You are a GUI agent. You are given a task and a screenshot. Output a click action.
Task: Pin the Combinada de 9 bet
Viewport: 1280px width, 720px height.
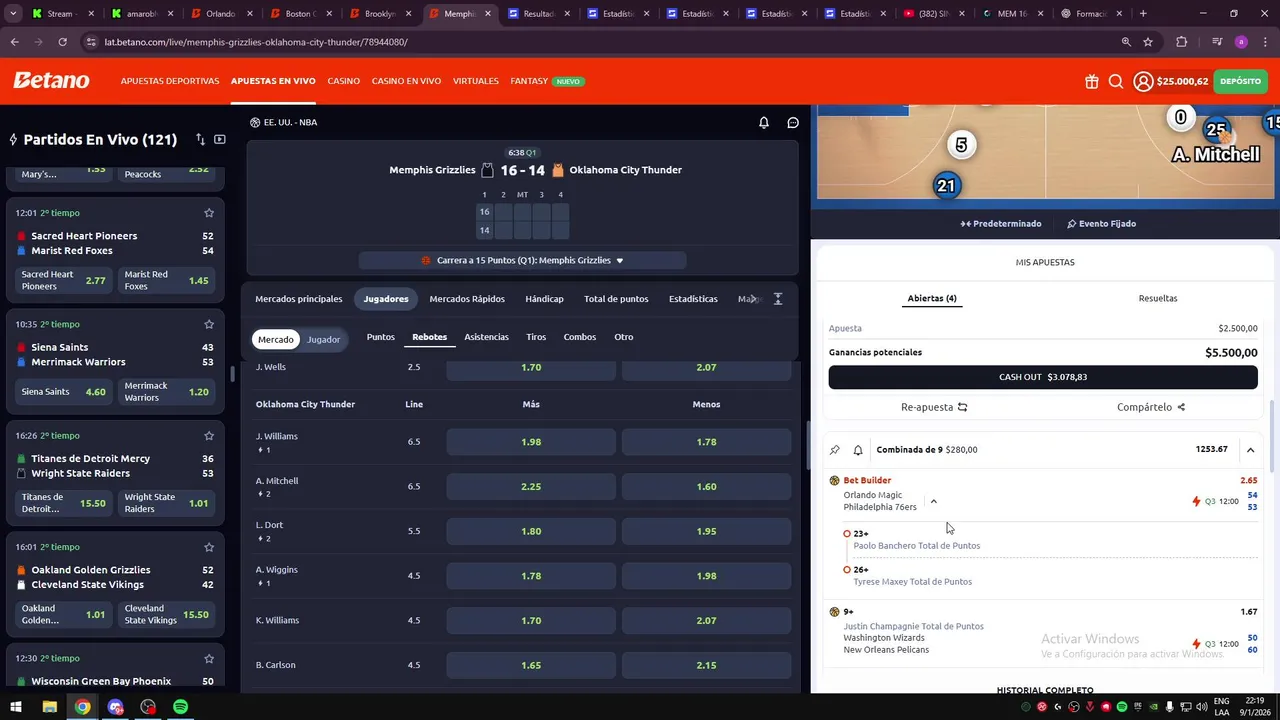[x=835, y=450]
